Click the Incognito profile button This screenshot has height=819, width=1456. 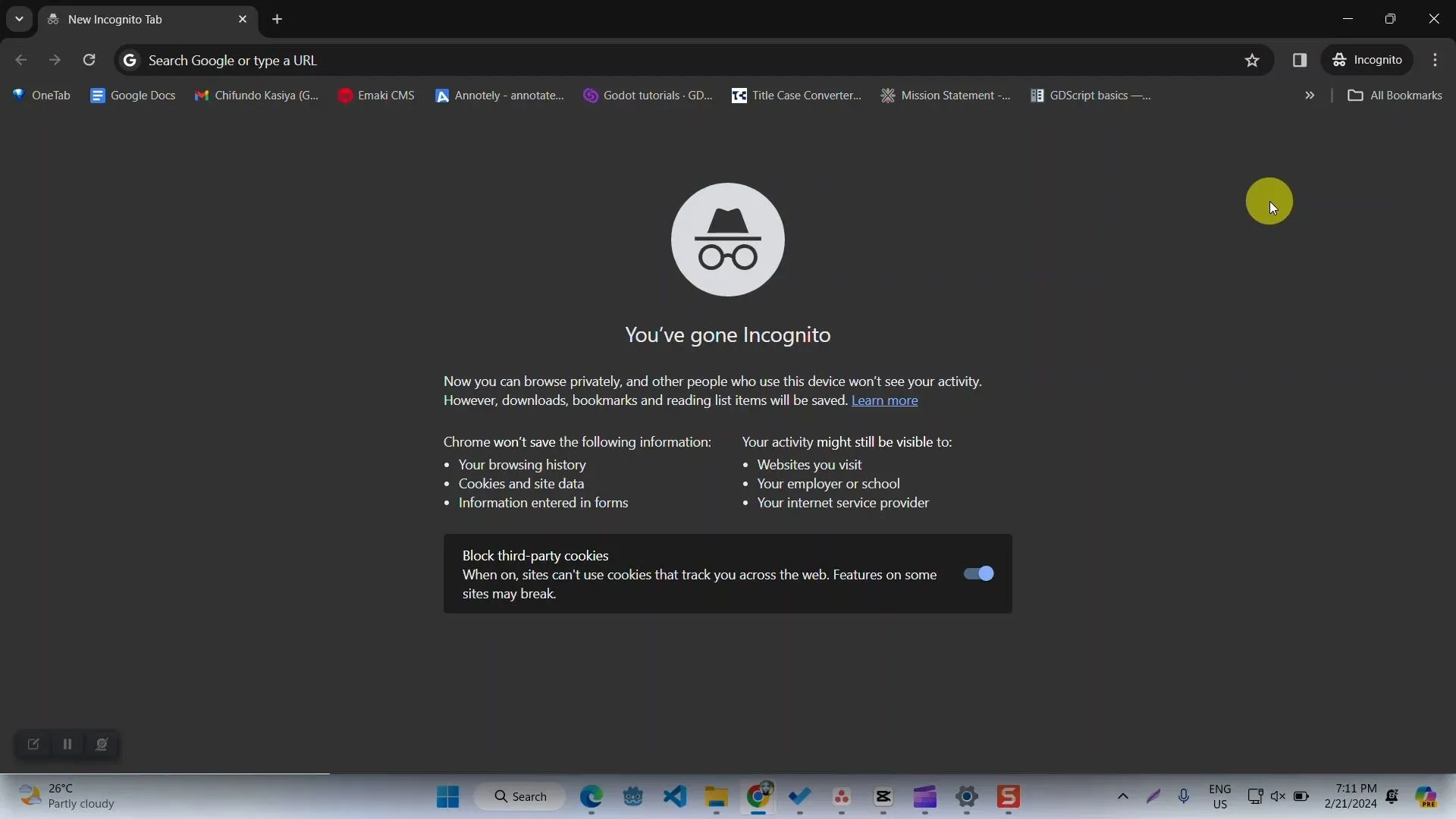[x=1368, y=60]
